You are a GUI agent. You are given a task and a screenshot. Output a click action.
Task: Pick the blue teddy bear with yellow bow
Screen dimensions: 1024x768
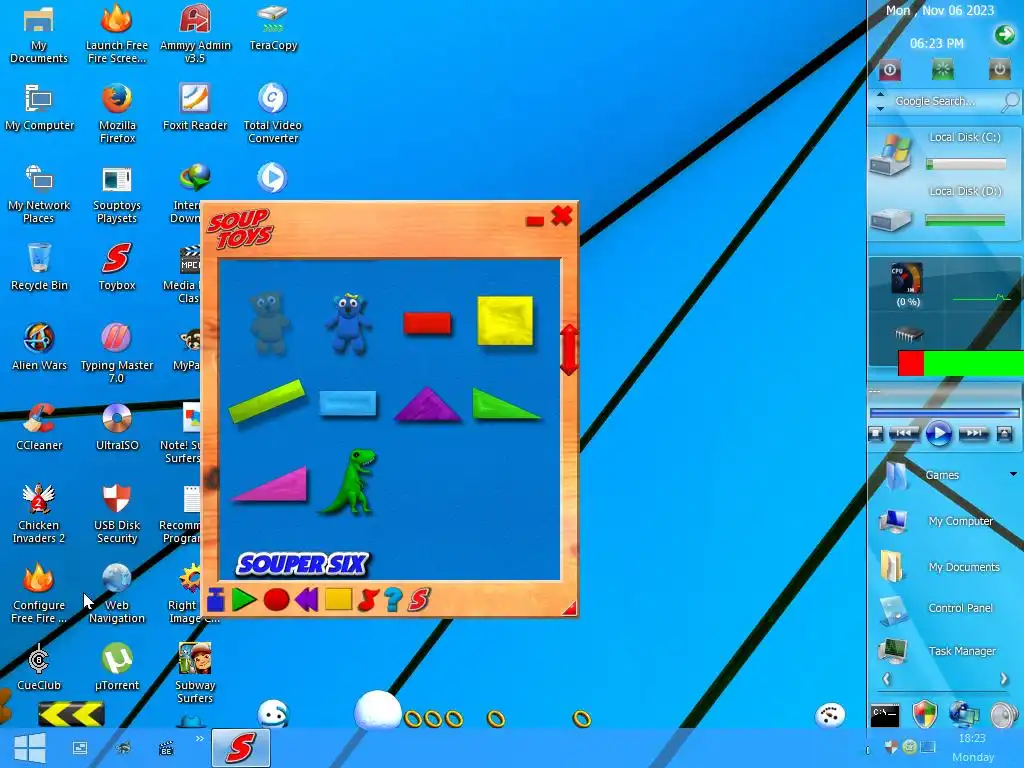coord(349,323)
